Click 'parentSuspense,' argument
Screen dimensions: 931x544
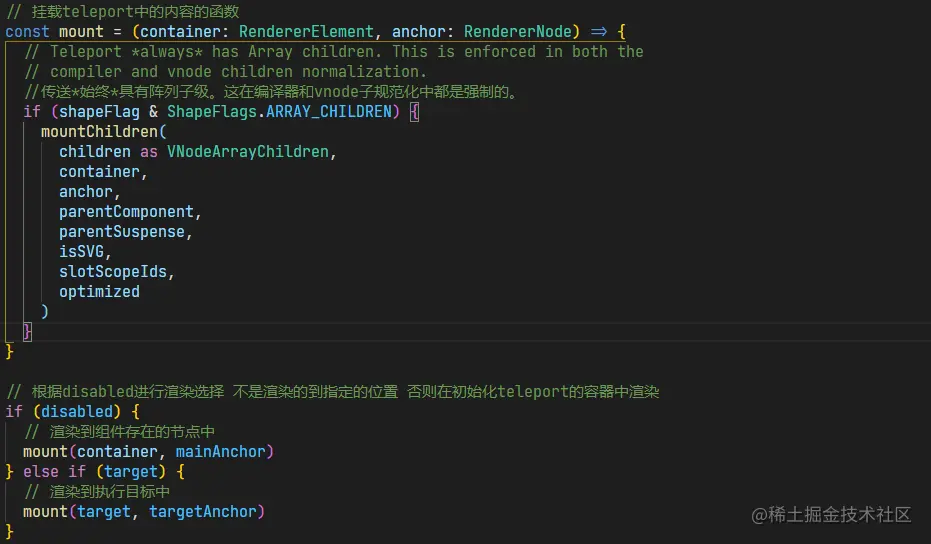tap(125, 232)
